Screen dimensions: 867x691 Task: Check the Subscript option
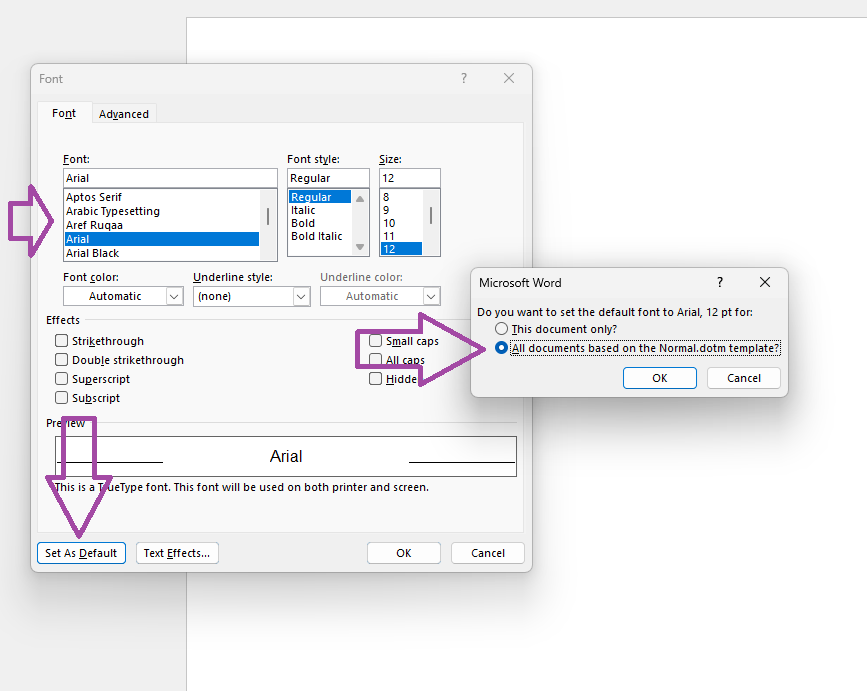coord(61,397)
